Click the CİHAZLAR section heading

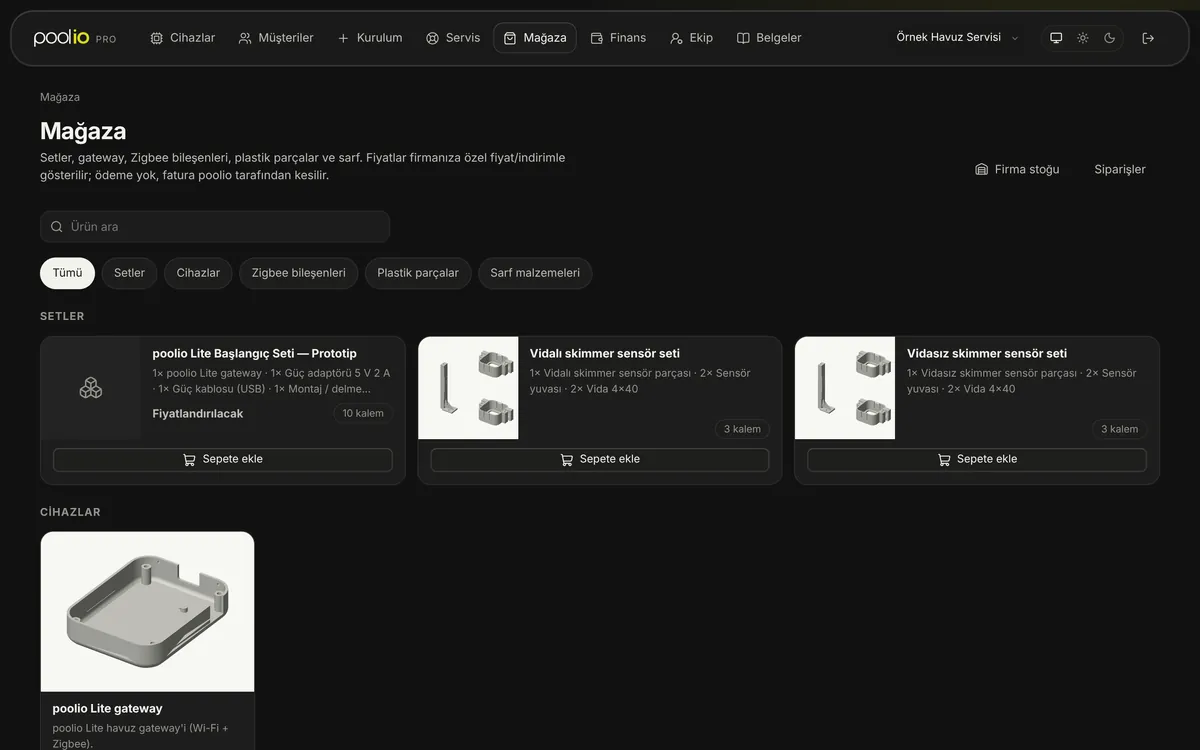70,512
